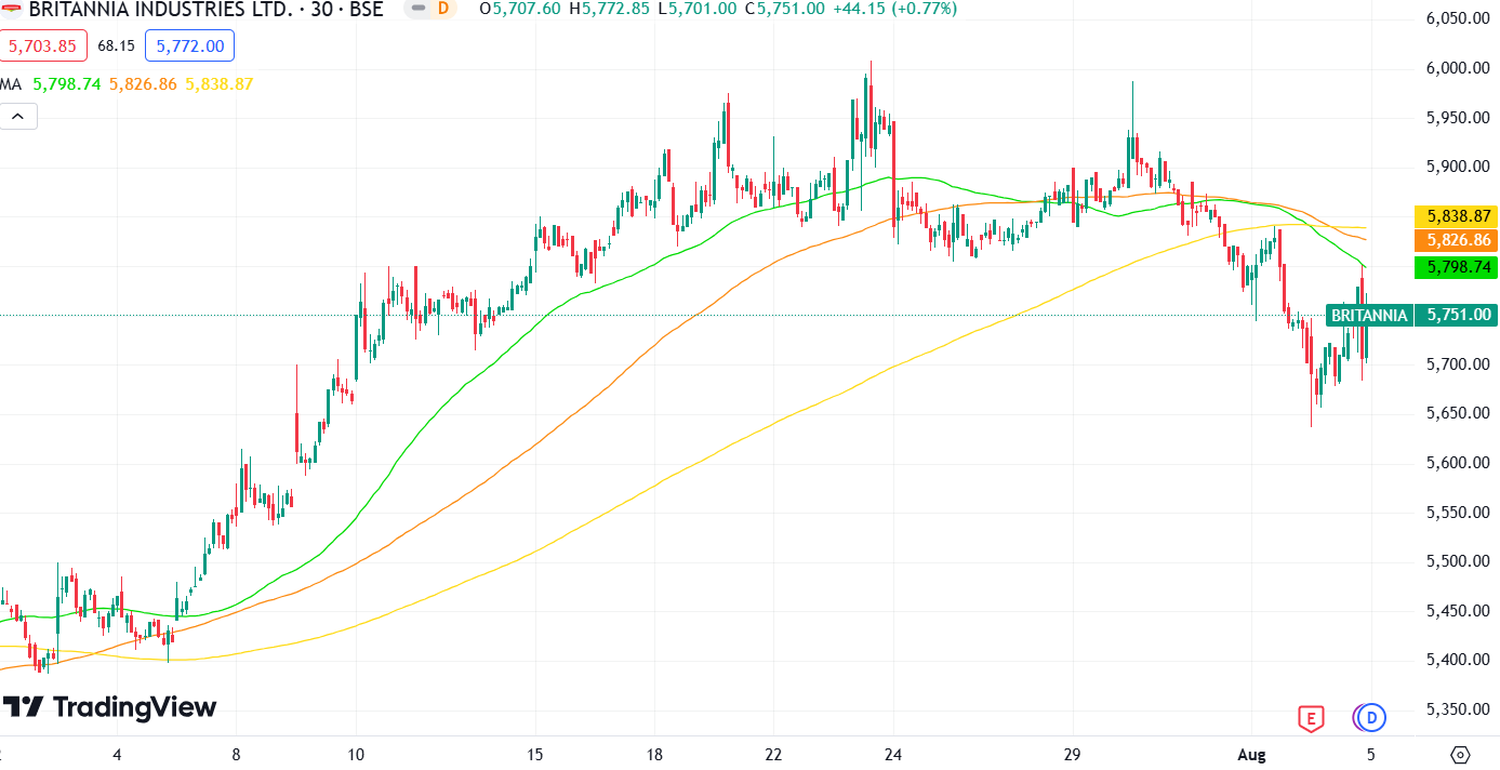Click the Open value 5,707.60

point(527,9)
